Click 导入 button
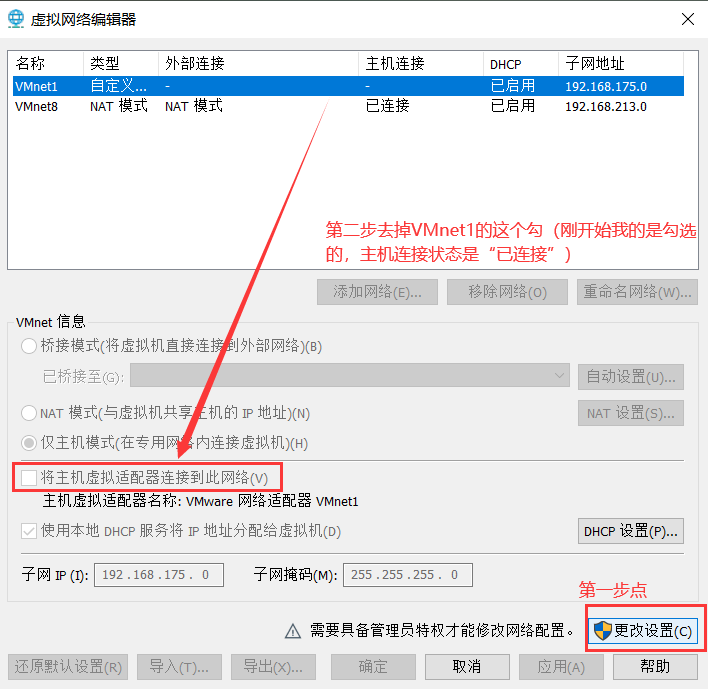The image size is (708, 689). pos(179,667)
